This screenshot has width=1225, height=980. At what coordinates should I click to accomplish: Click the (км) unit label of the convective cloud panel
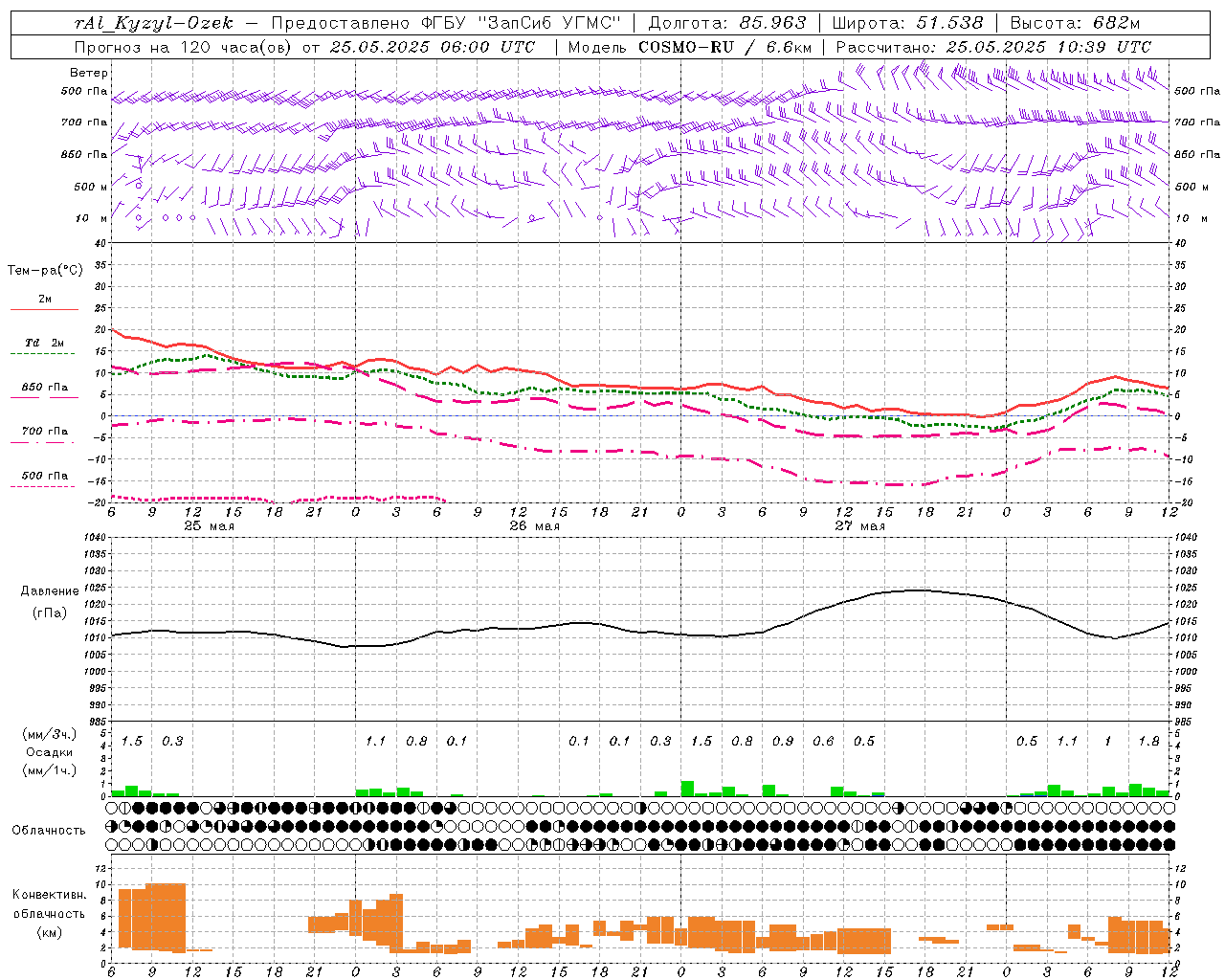50,932
